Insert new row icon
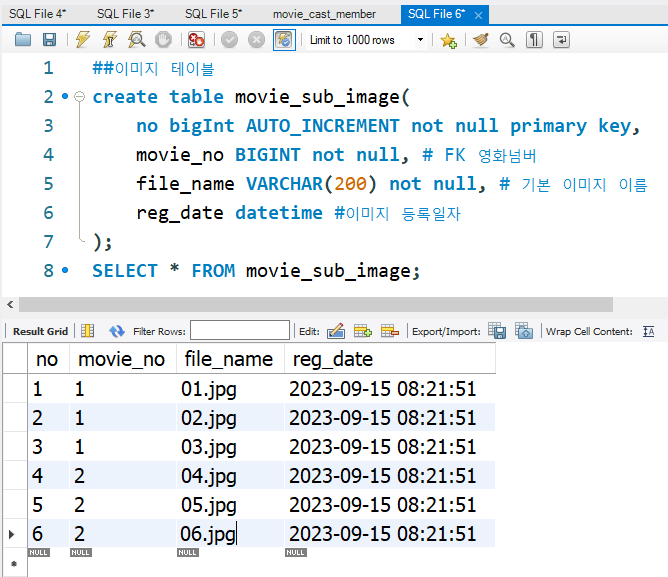 (x=363, y=331)
